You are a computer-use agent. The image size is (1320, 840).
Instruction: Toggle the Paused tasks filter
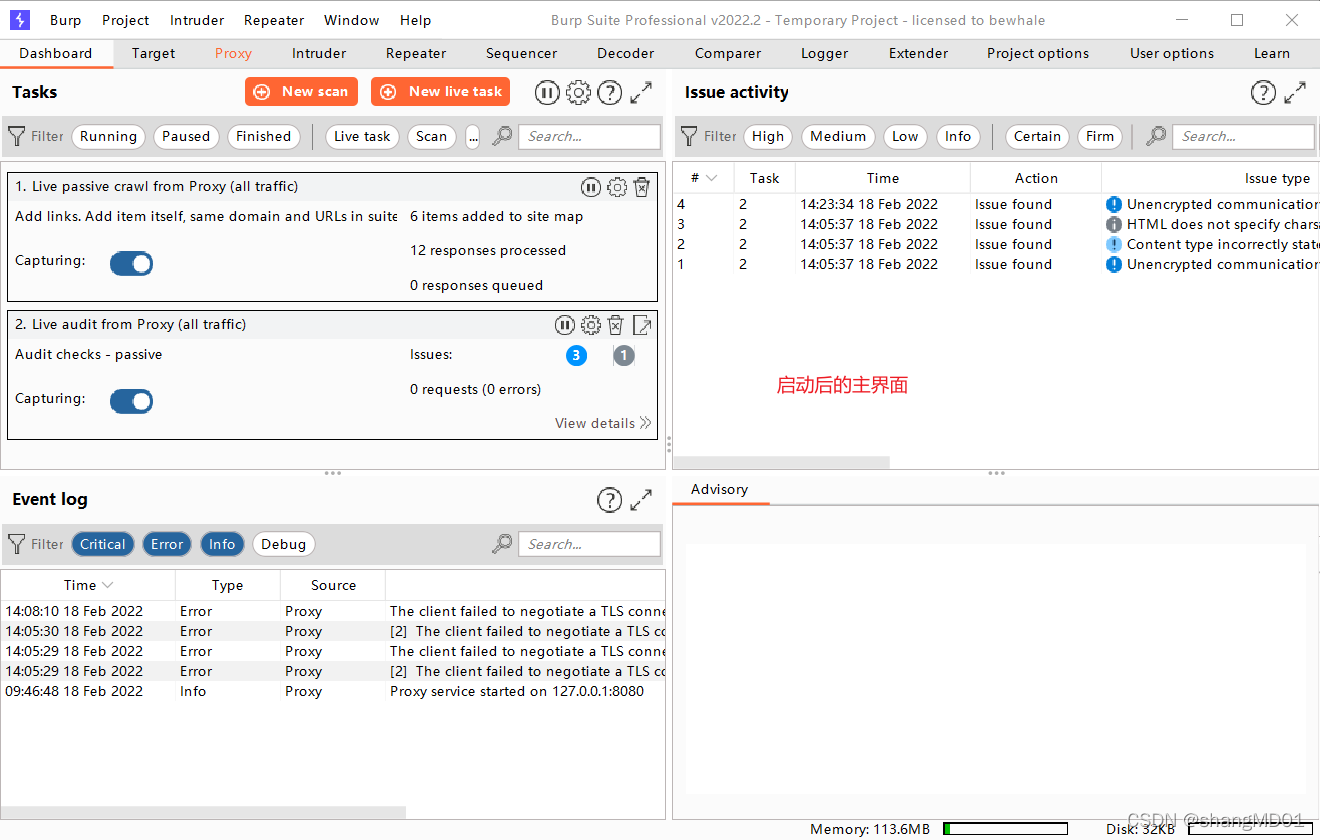[186, 137]
